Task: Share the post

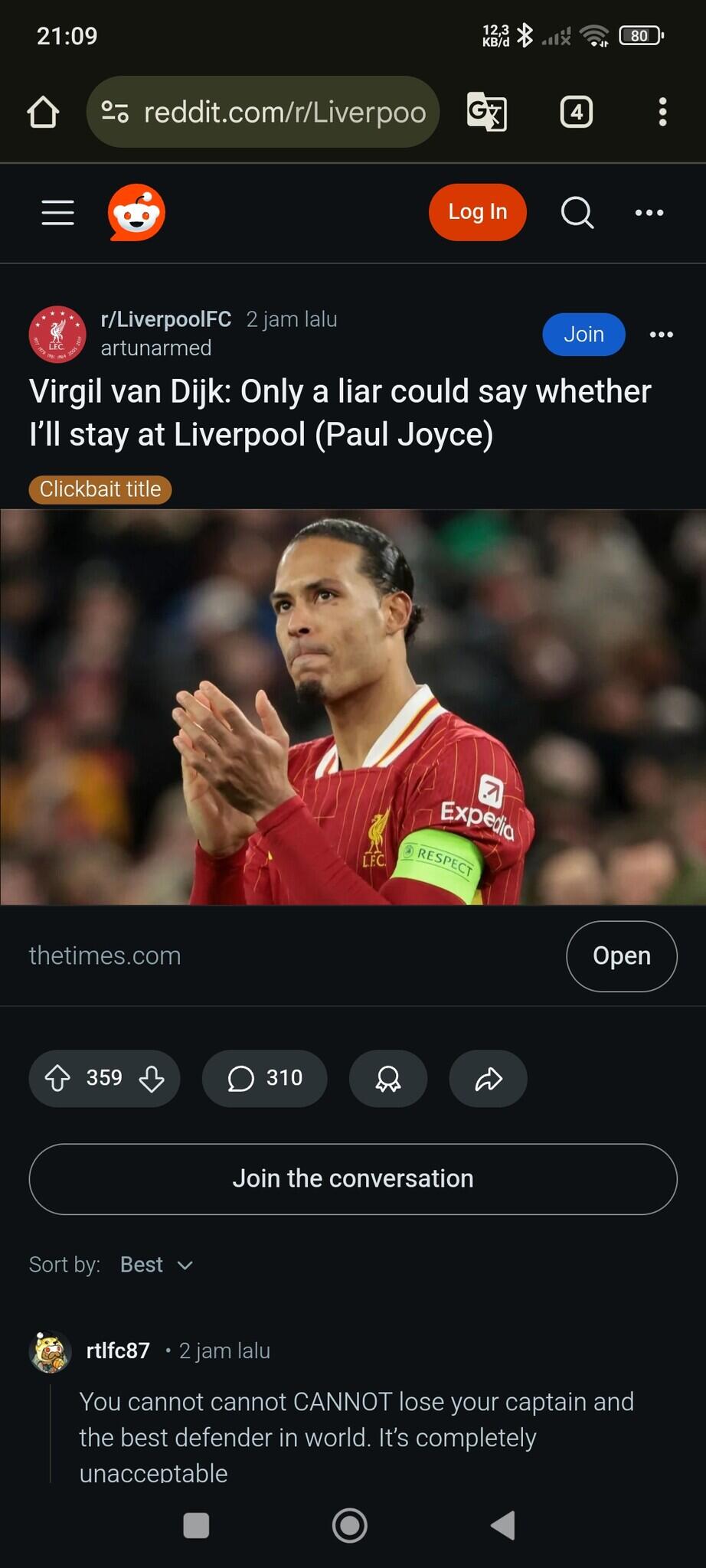Action: click(x=488, y=1078)
